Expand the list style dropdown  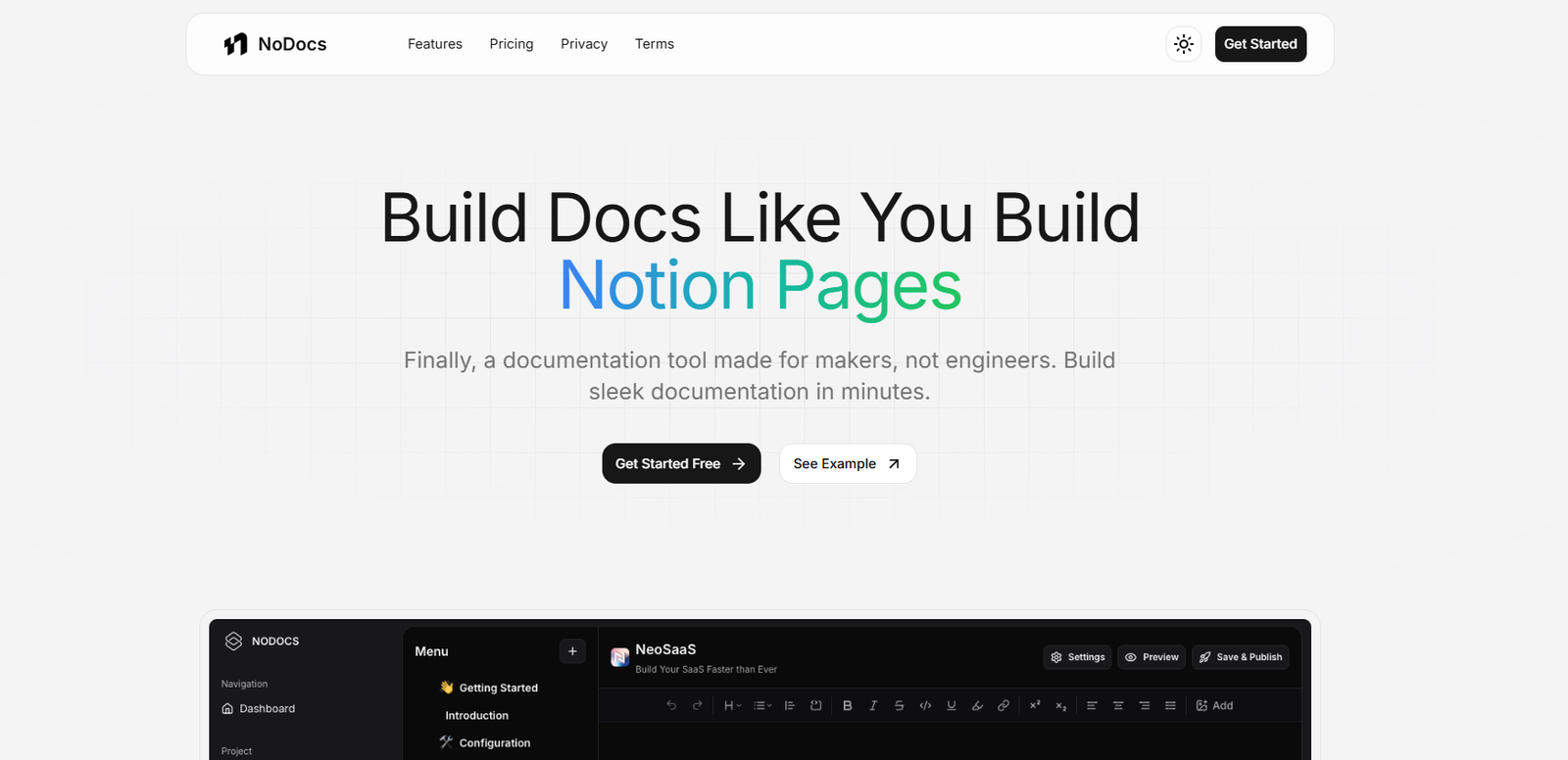pyautogui.click(x=762, y=705)
